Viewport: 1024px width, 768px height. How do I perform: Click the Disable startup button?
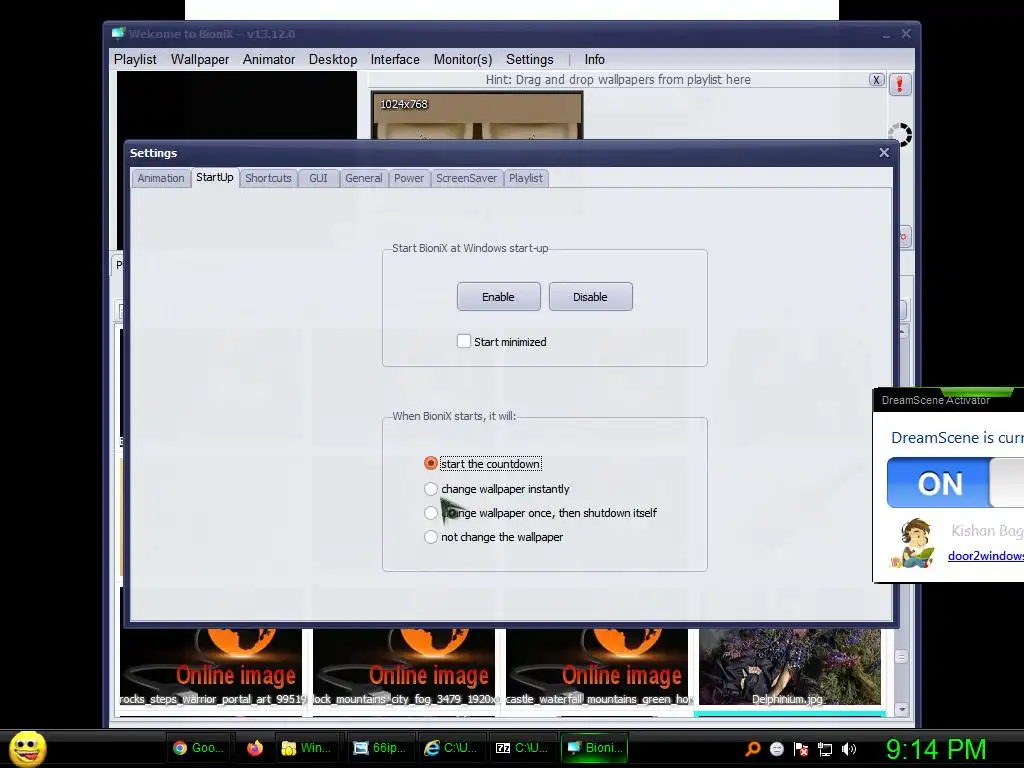tap(590, 296)
